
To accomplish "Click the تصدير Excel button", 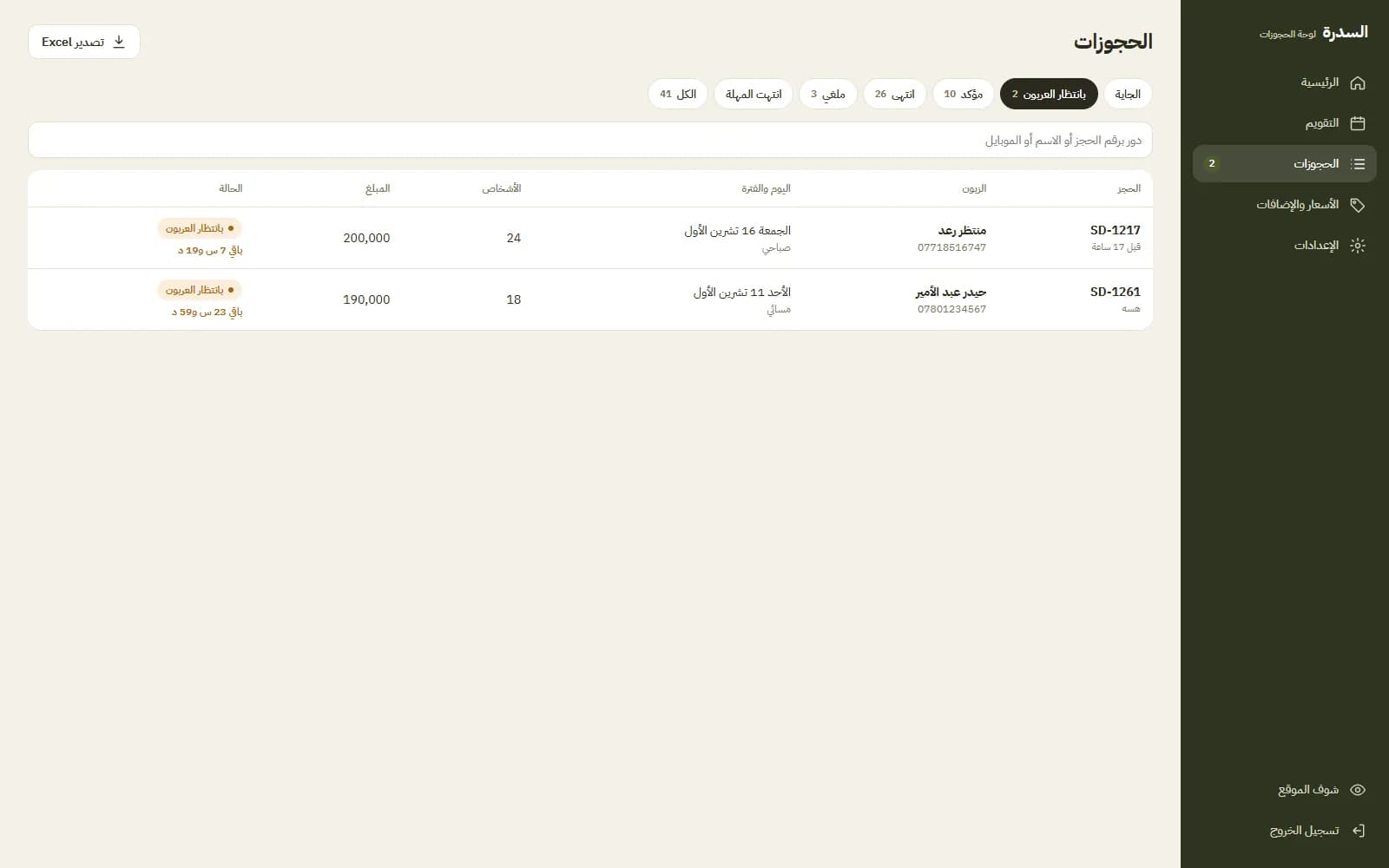I will coord(84,42).
